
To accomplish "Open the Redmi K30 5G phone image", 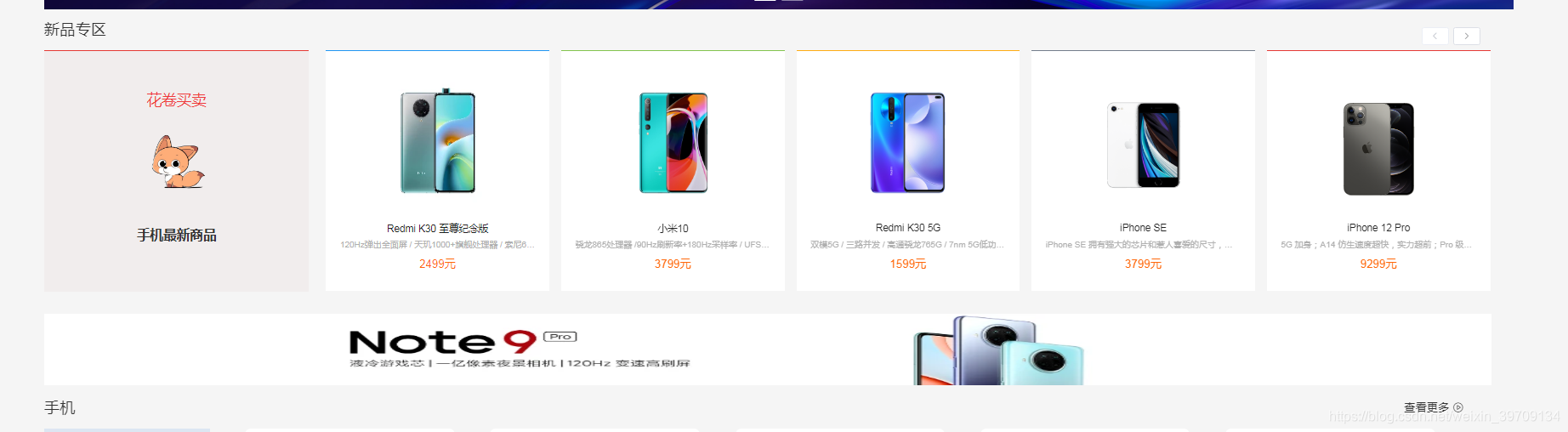I will coord(907,143).
